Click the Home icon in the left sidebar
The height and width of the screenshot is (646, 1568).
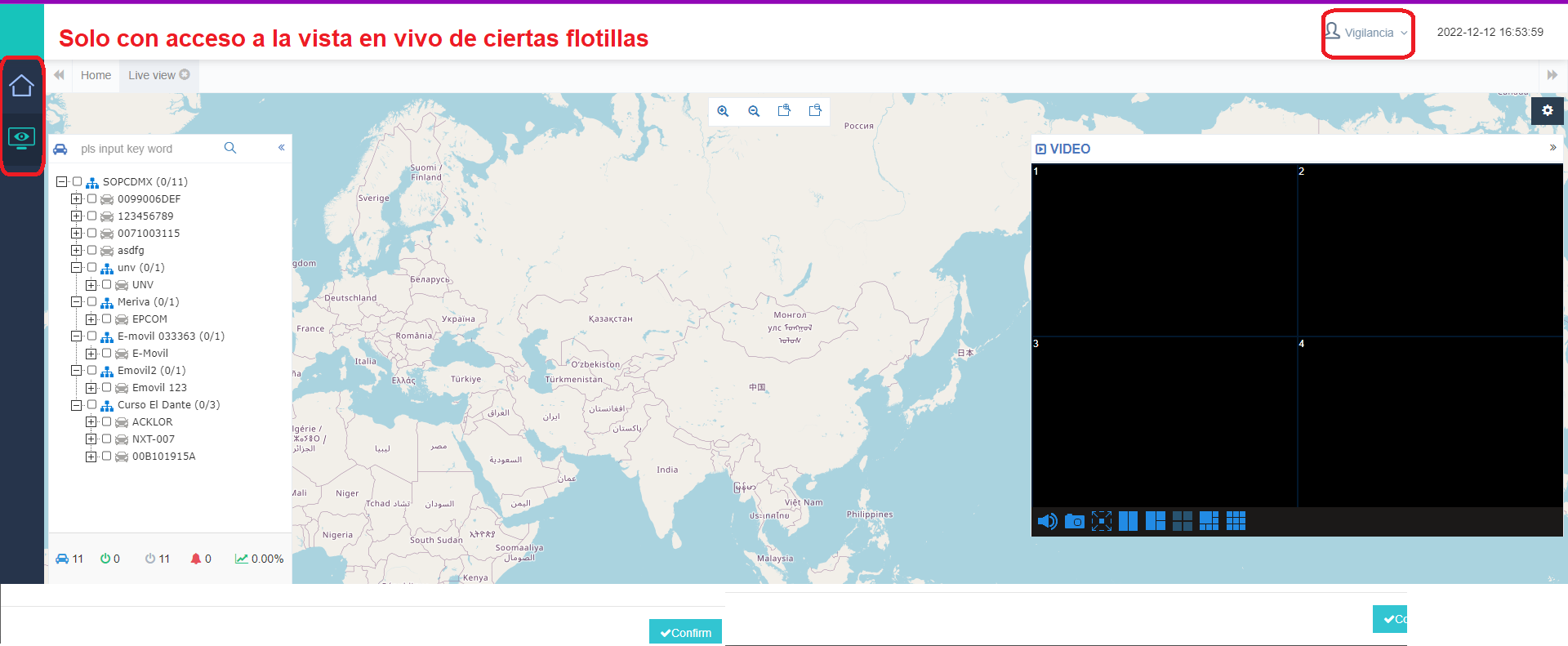pyautogui.click(x=22, y=86)
